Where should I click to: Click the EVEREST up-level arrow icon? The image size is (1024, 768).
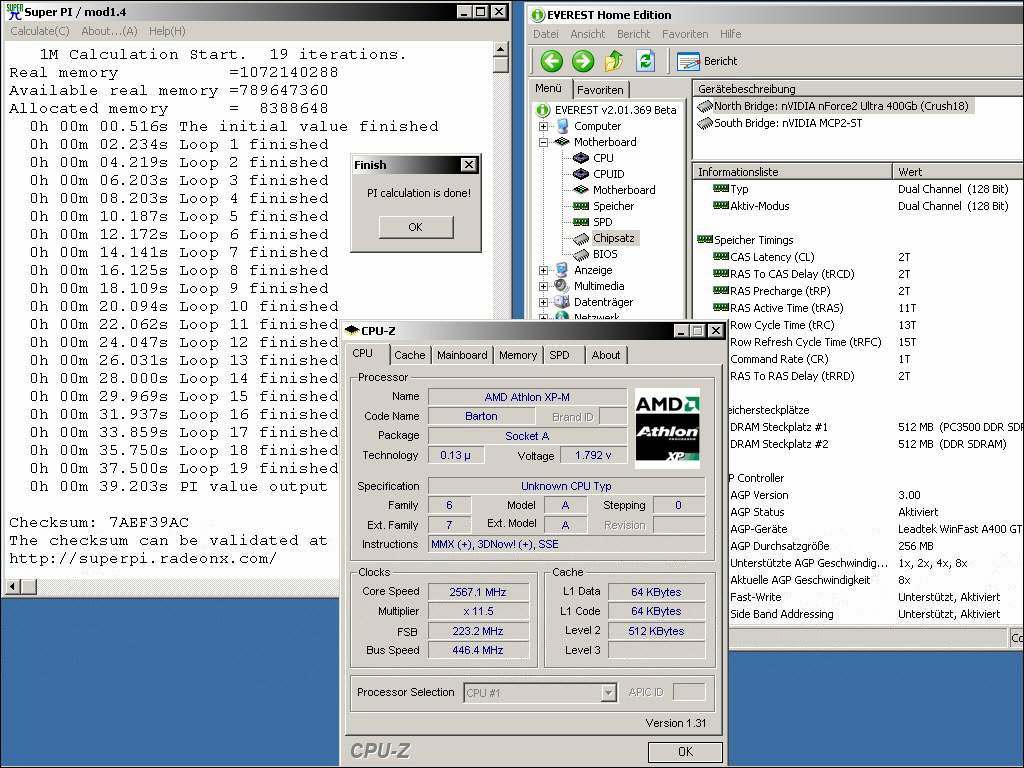[614, 61]
